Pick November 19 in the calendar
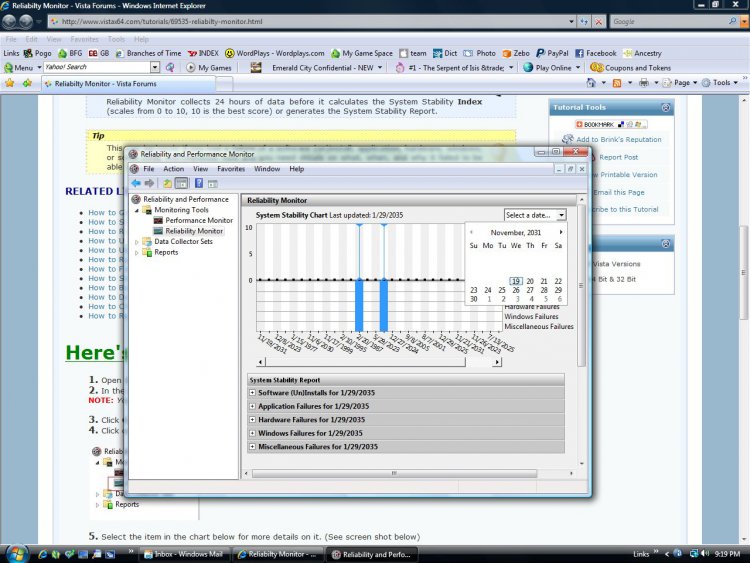Image resolution: width=750 pixels, height=563 pixels. pos(516,281)
